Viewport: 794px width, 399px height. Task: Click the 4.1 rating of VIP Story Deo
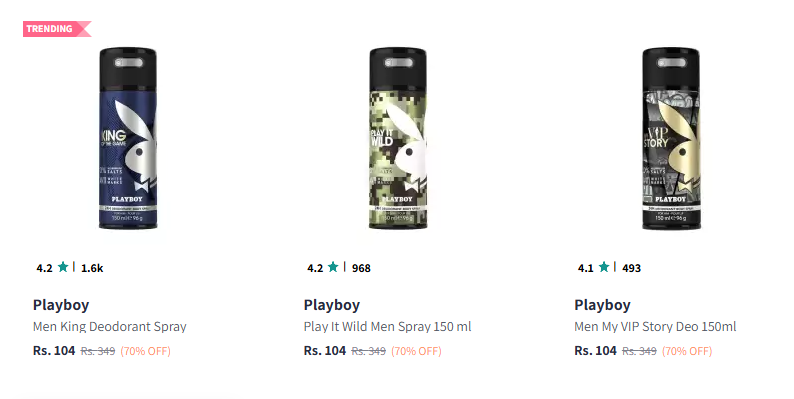[x=585, y=268]
